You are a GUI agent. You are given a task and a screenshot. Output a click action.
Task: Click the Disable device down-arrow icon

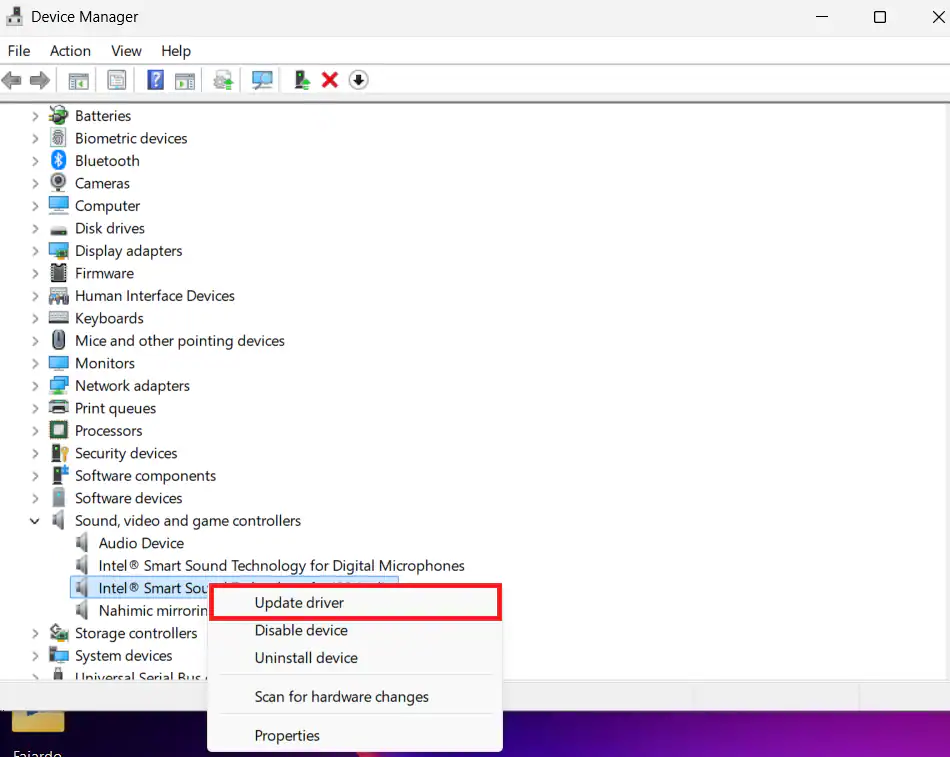pos(359,80)
